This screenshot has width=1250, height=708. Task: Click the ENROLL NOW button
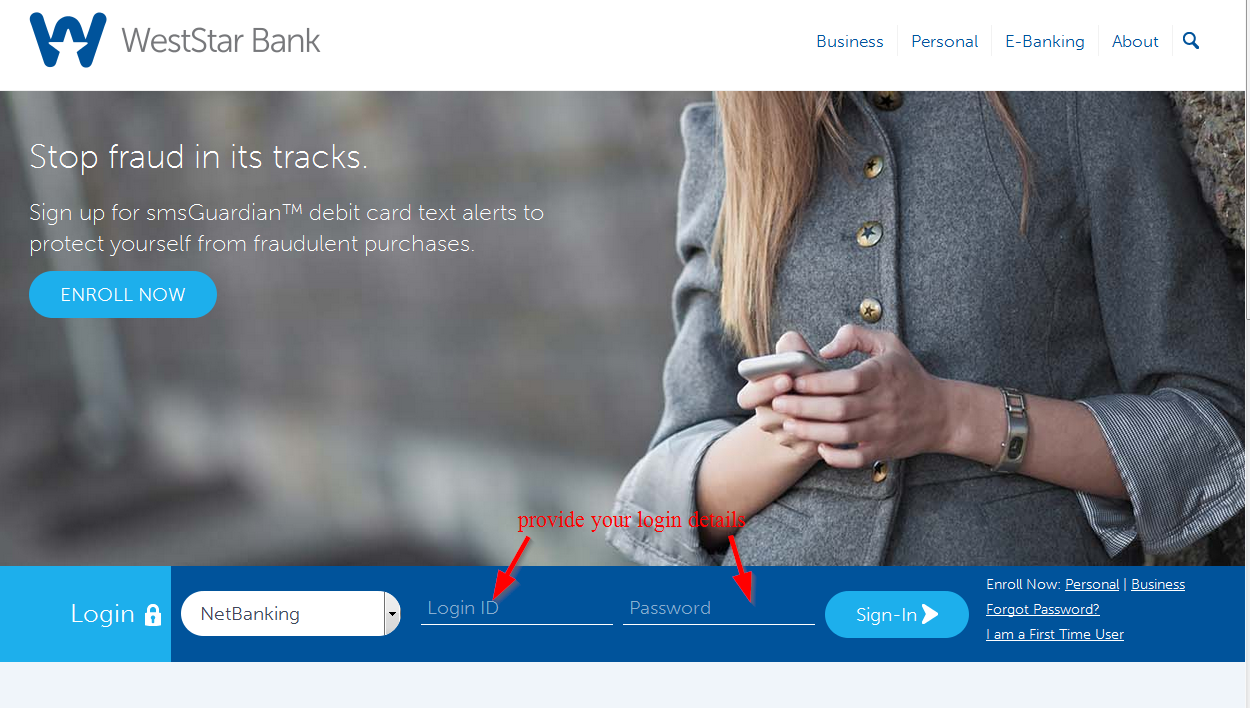pos(123,294)
